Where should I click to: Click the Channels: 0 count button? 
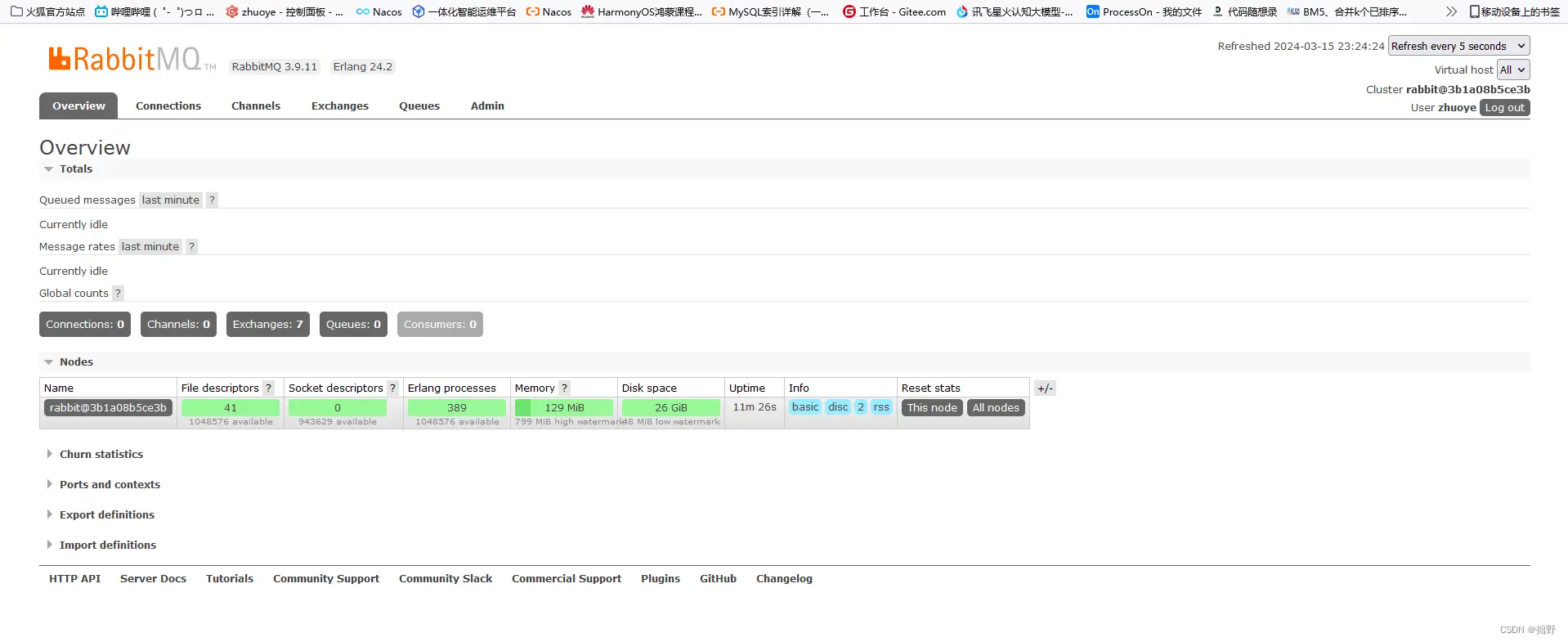178,324
